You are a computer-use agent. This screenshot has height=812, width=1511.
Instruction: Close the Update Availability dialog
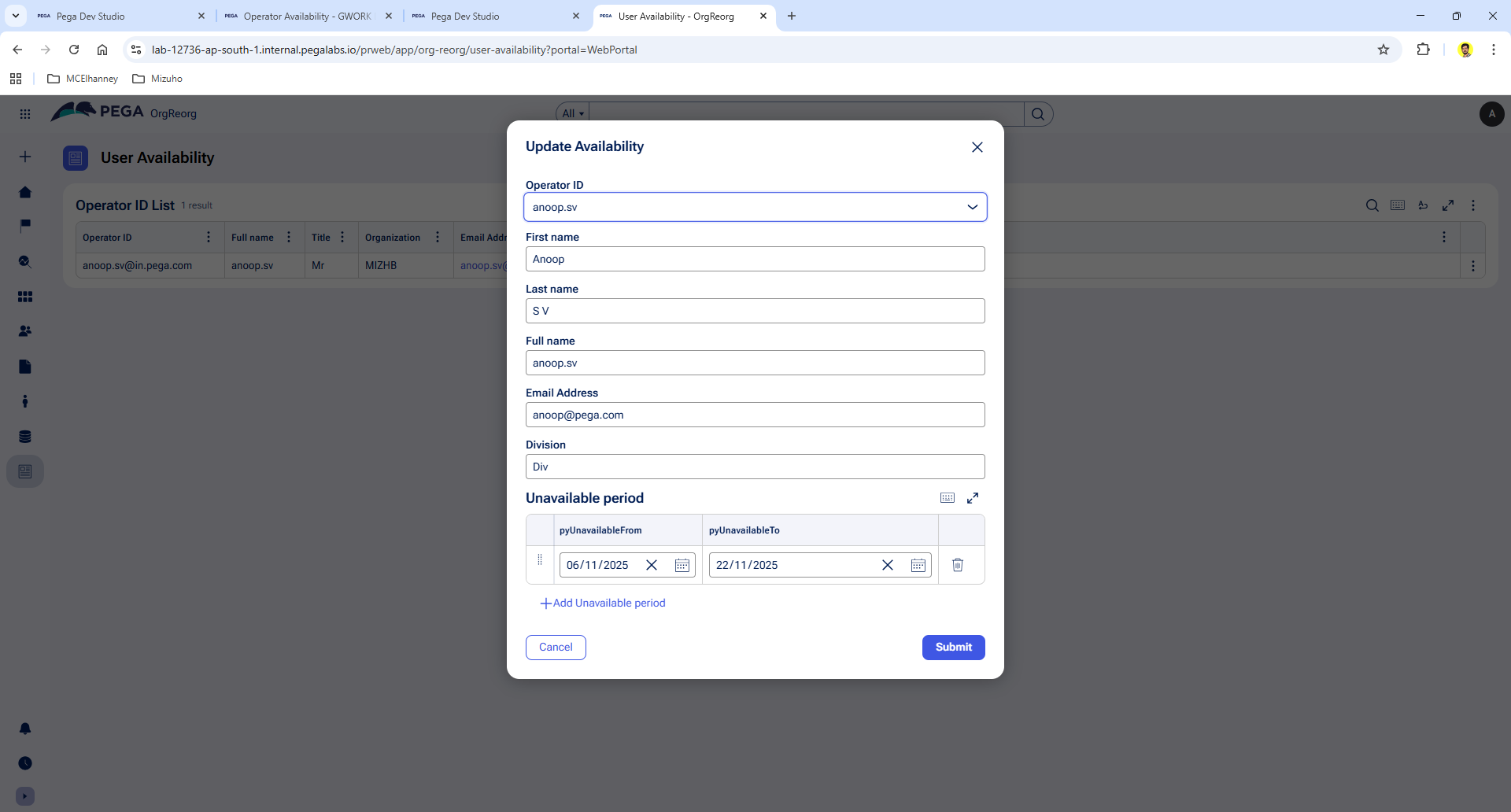click(x=977, y=147)
